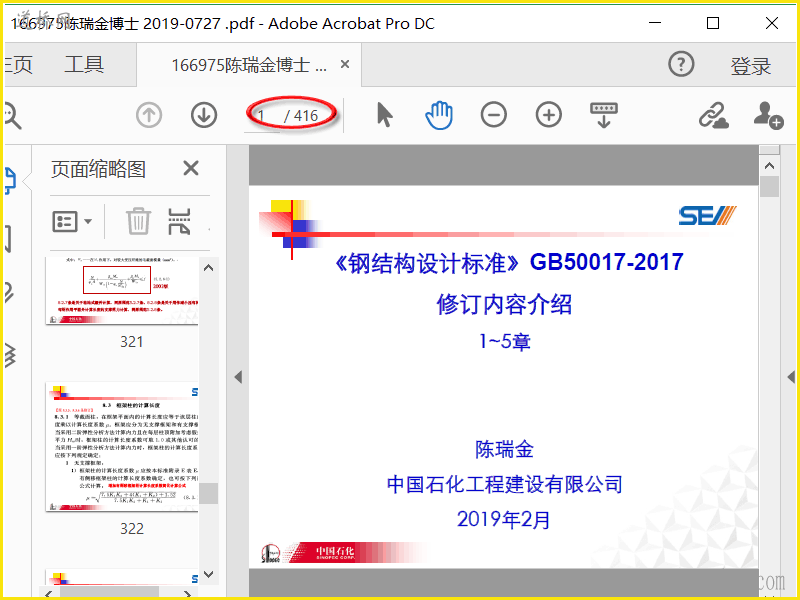Click the 1~5章 text on slide
800x600 pixels.
point(505,341)
